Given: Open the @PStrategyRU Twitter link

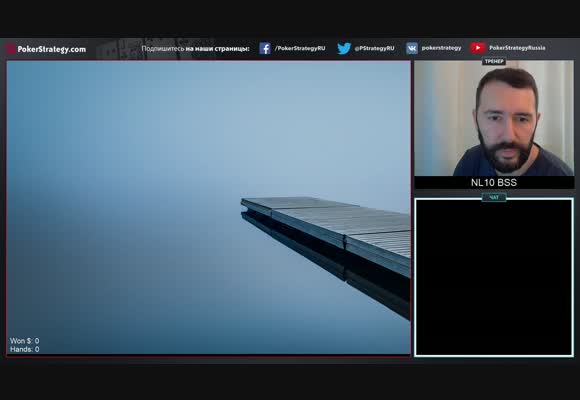Looking at the screenshot, I should pos(374,48).
